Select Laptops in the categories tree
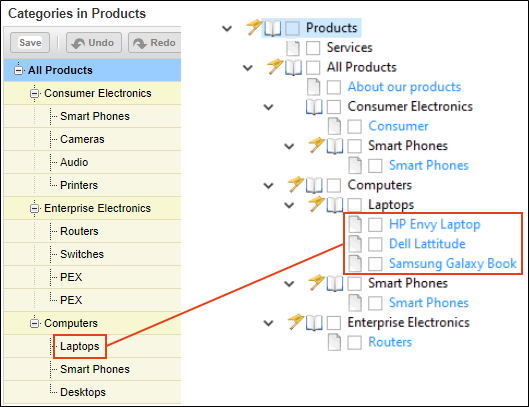The width and height of the screenshot is (529, 407). click(x=80, y=346)
